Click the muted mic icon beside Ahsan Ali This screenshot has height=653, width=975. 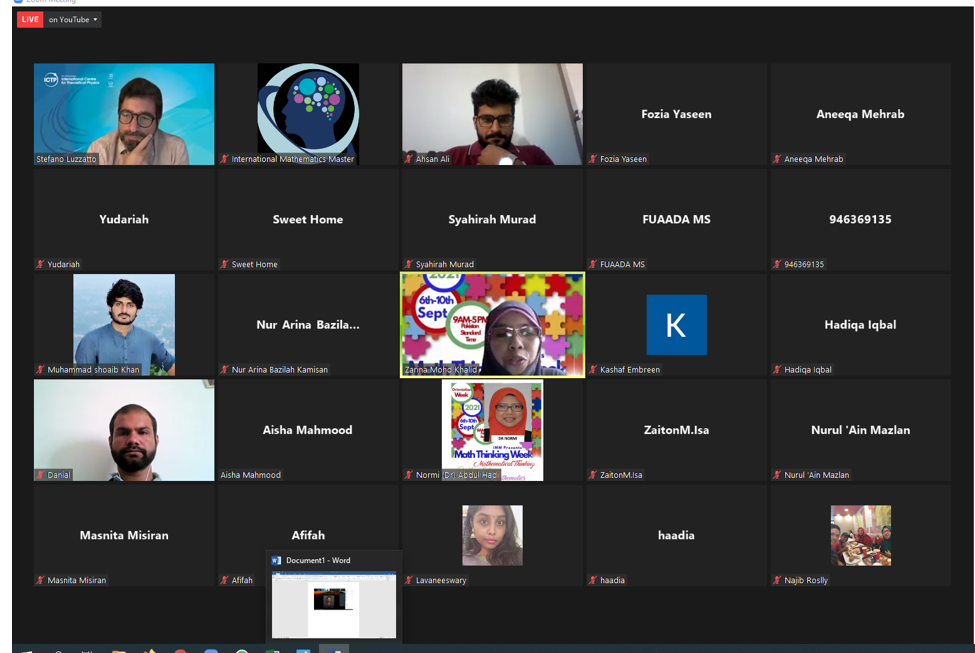409,159
